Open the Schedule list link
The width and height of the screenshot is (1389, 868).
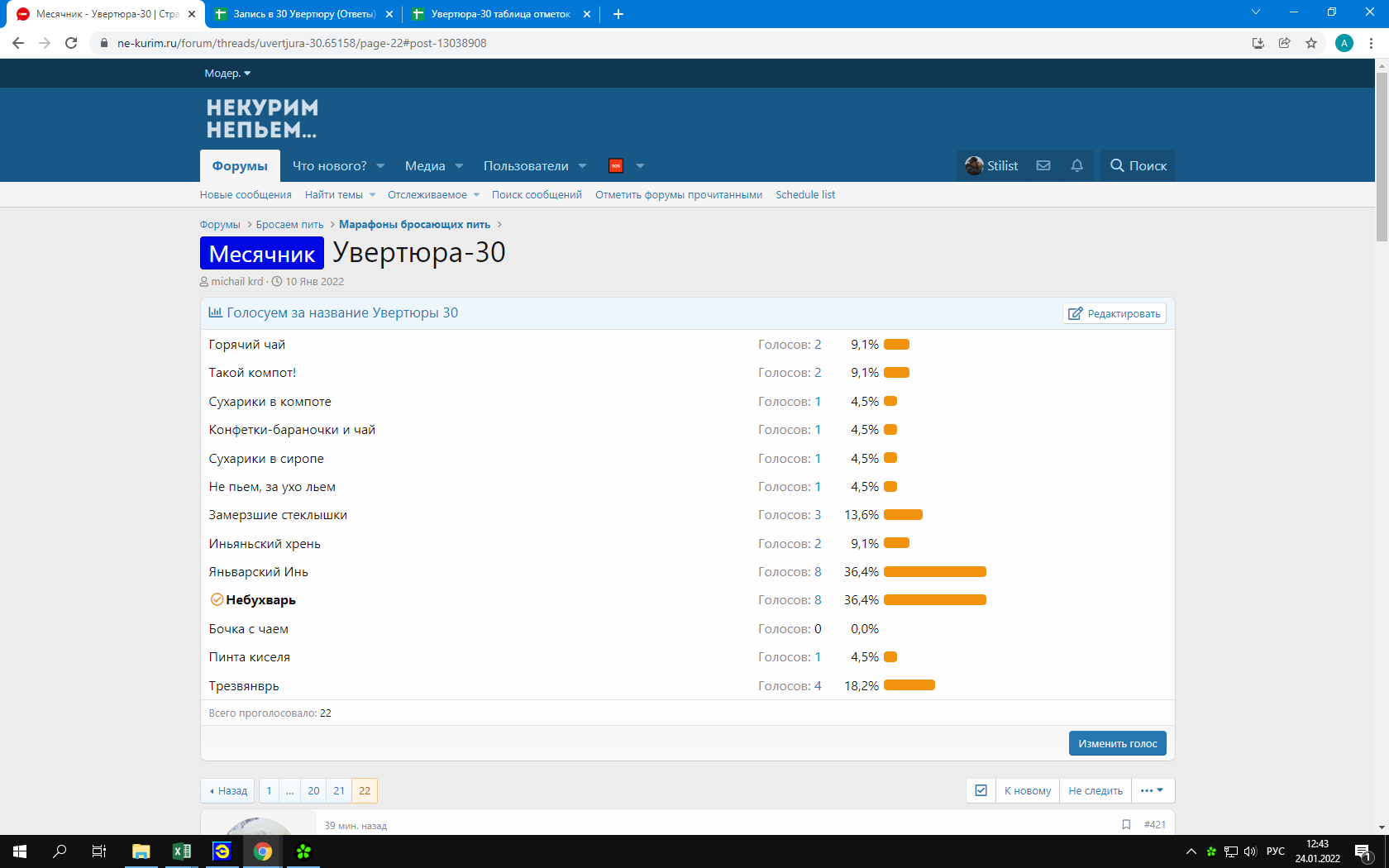805,195
